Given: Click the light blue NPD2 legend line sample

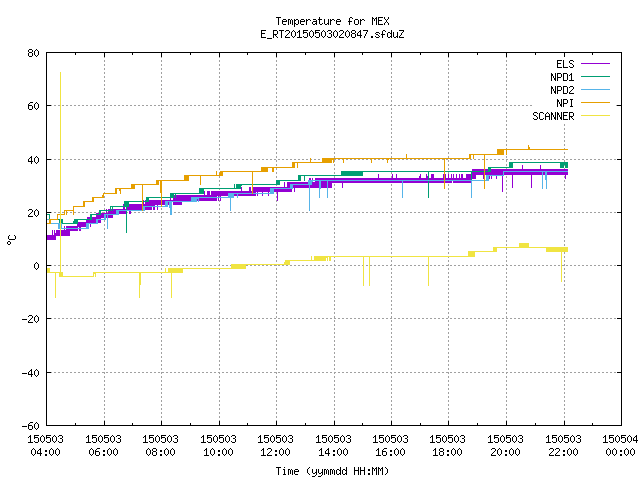Looking at the screenshot, I should click(595, 90).
